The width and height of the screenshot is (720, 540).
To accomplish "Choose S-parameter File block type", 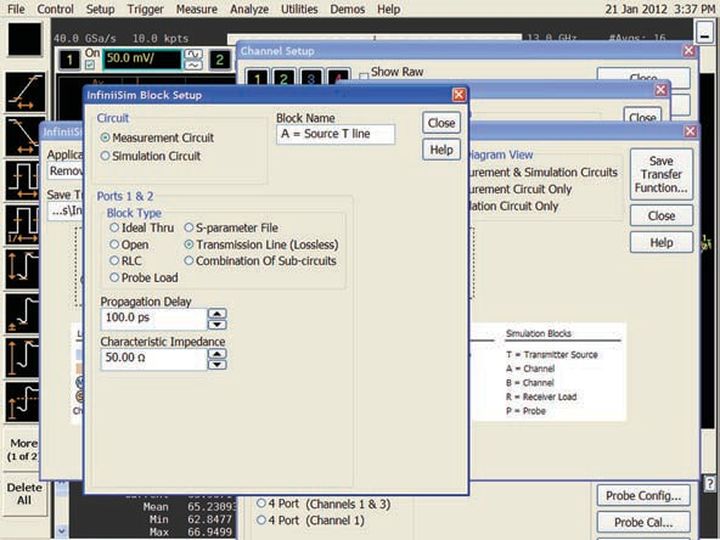I will pos(189,227).
